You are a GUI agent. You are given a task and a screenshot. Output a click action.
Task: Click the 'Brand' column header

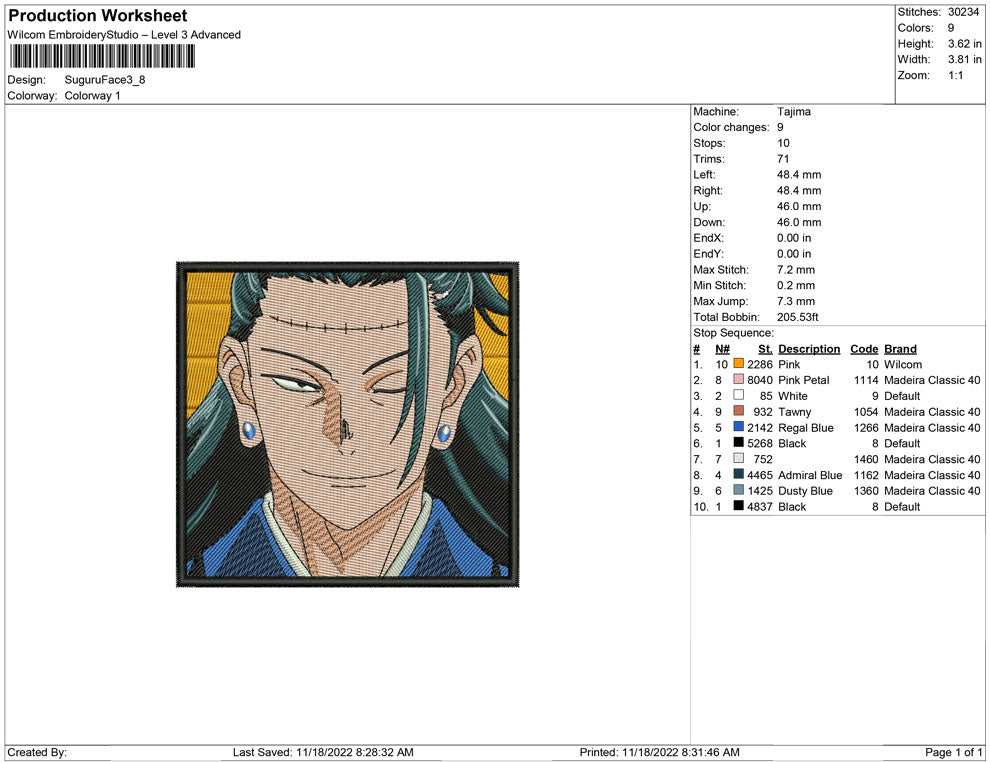900,349
